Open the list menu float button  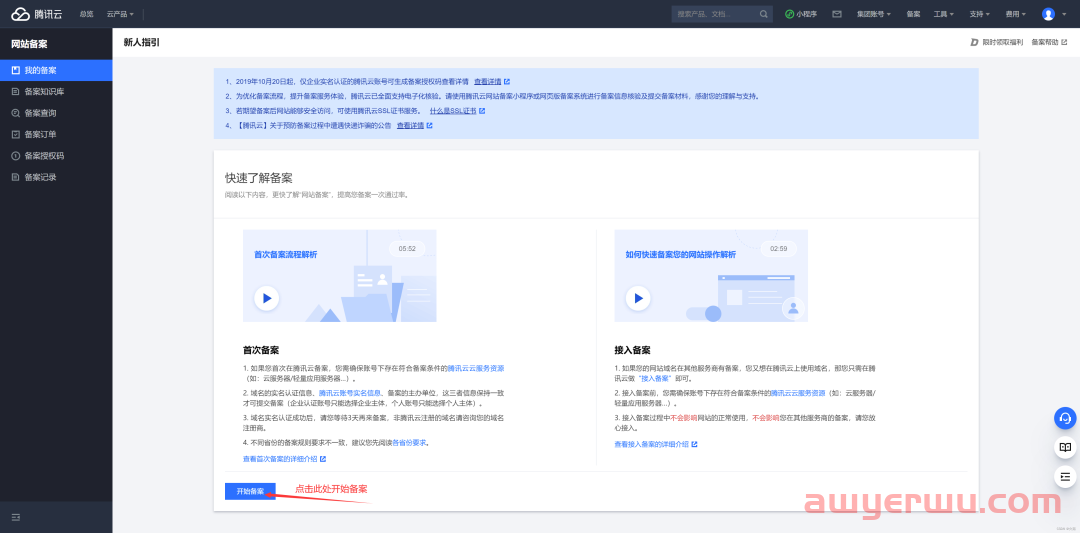click(x=1066, y=476)
